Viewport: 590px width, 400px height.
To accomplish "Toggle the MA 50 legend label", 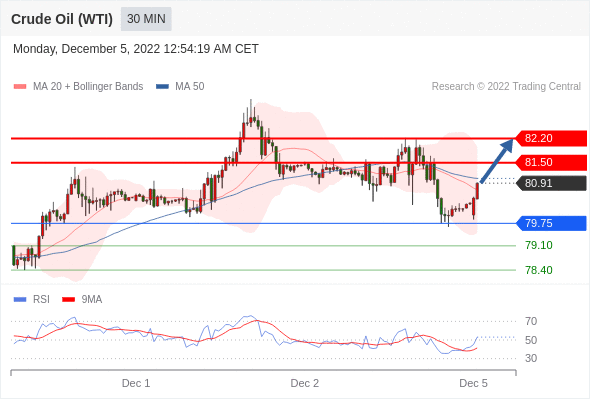I will click(190, 87).
